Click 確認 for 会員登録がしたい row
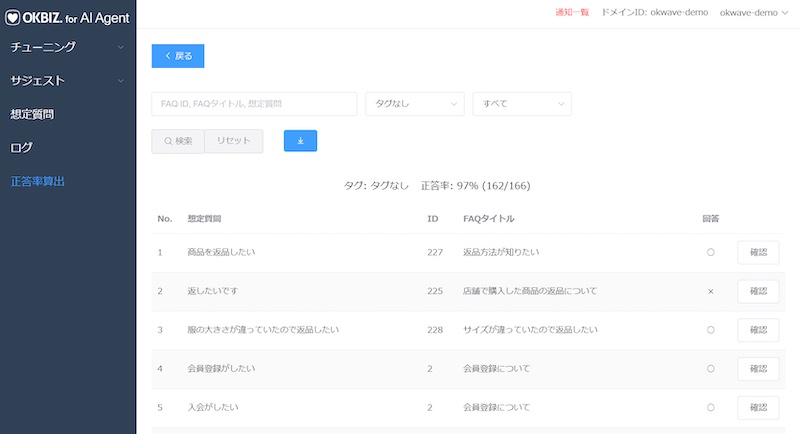 [758, 369]
